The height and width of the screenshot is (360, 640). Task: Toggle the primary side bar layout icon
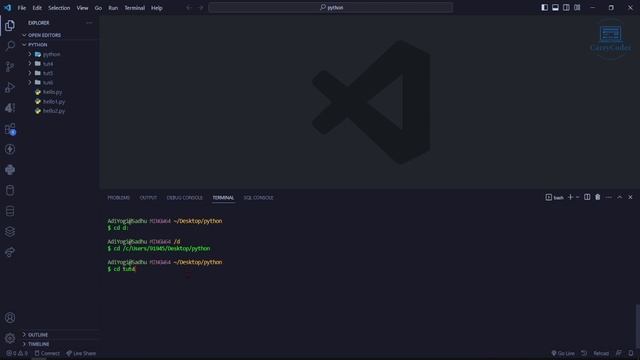coord(544,7)
